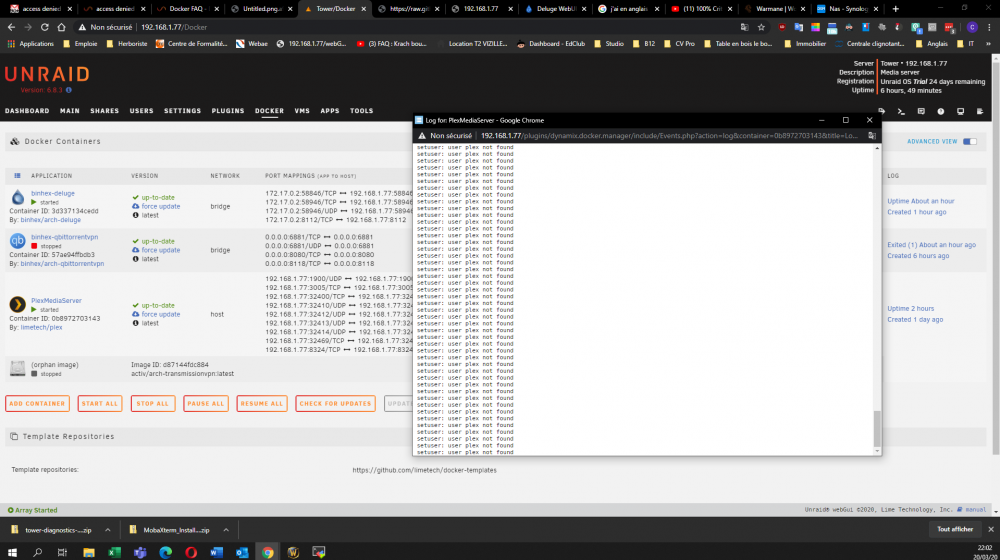Show more bookmarks chevron
This screenshot has height=560, width=1000.
[x=988, y=44]
